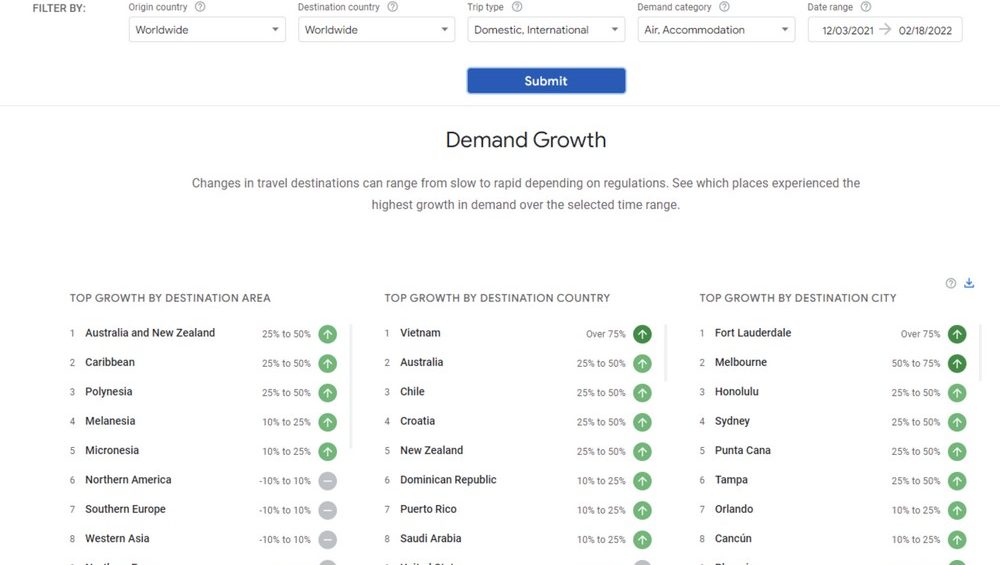Click the help icon above the city list
The height and width of the screenshot is (565, 1000).
pyautogui.click(x=951, y=283)
